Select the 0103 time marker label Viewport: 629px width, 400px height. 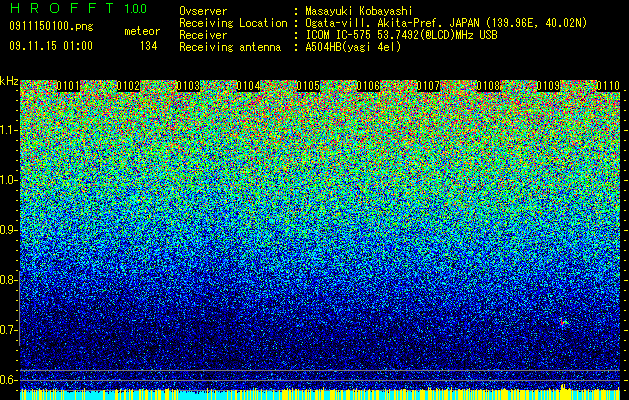[188, 86]
